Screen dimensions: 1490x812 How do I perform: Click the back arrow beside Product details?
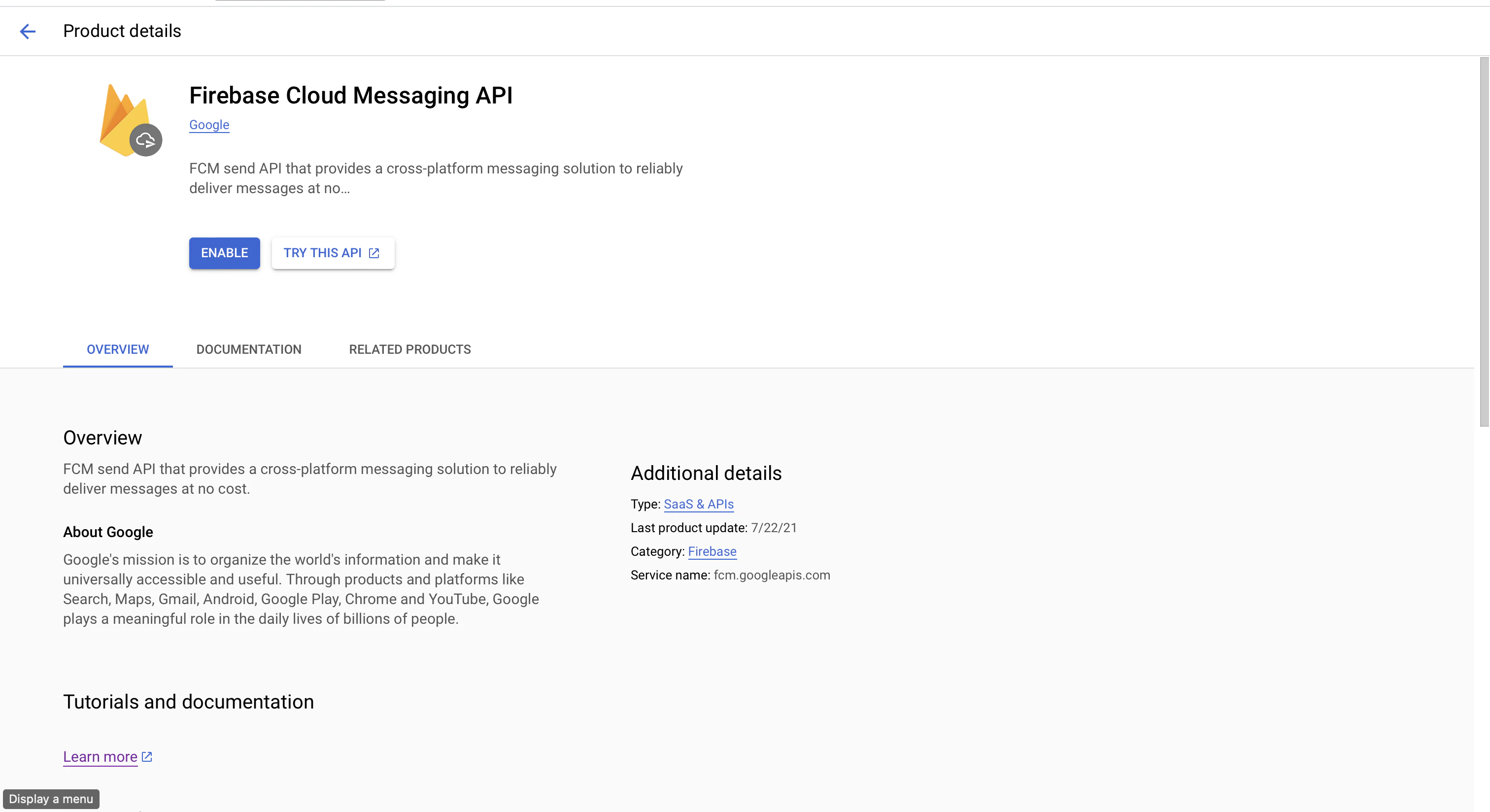click(28, 31)
